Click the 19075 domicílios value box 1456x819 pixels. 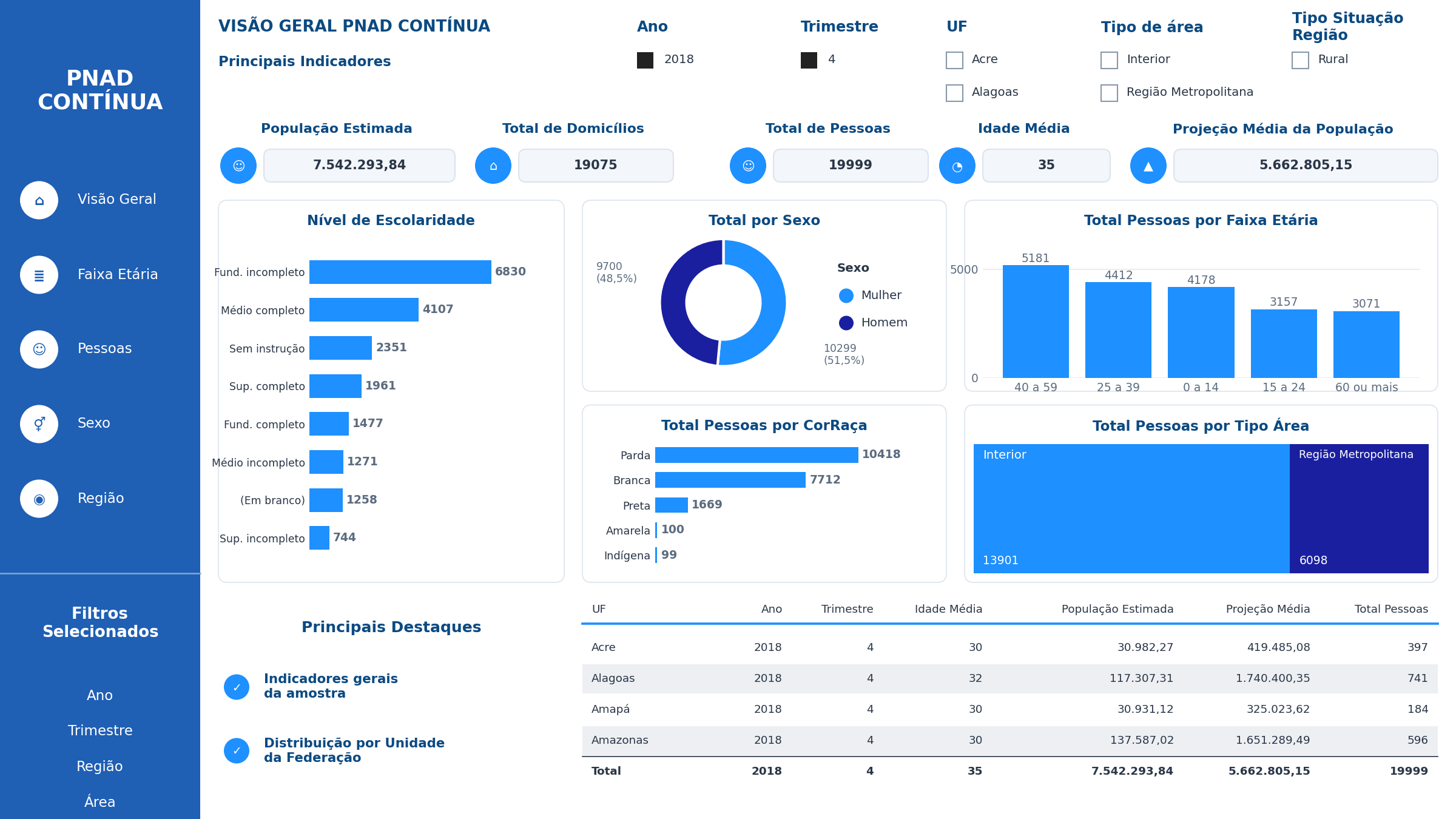[596, 166]
